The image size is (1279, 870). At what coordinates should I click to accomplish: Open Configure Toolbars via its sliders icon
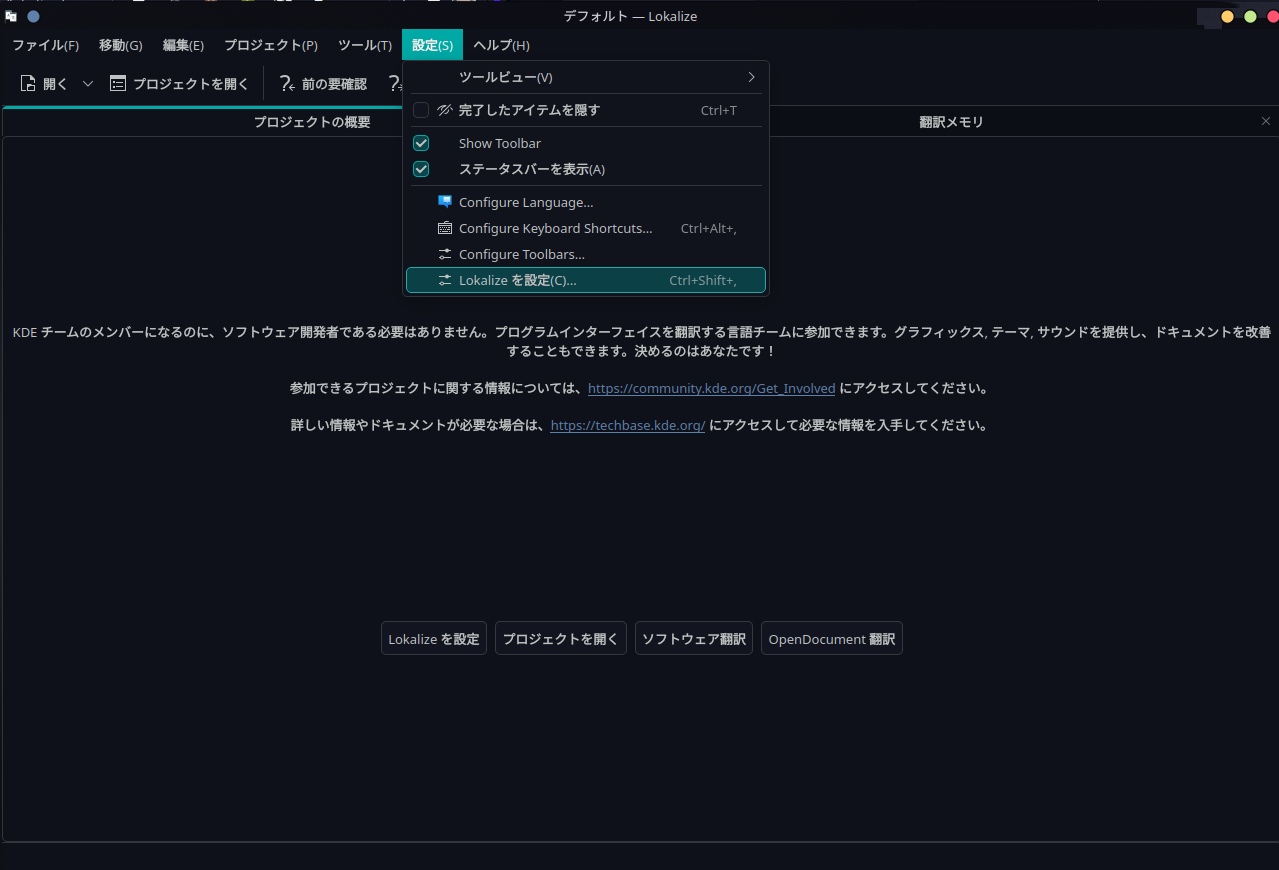tap(444, 253)
